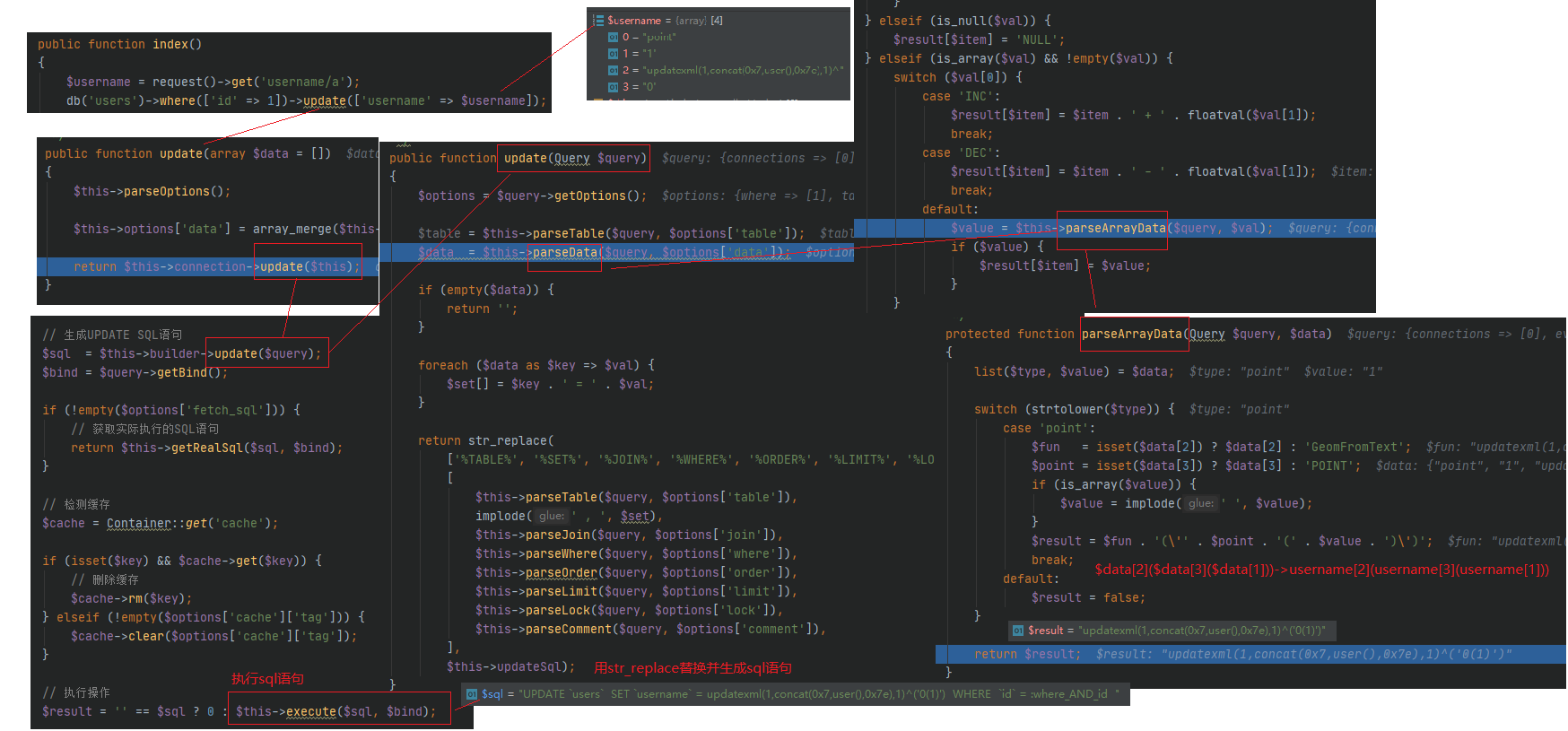The image size is (1568, 731).
Task: Click "$result = false;" line
Action: (1088, 597)
